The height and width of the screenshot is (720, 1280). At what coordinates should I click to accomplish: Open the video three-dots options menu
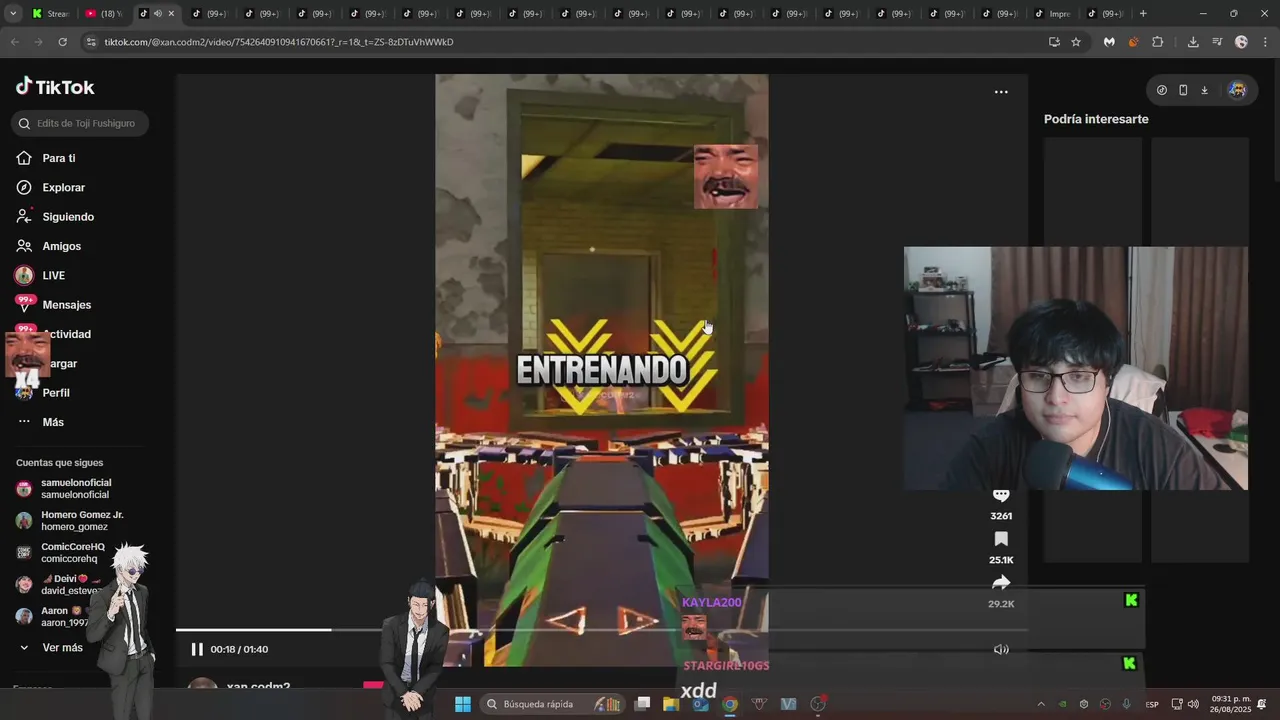(1001, 92)
